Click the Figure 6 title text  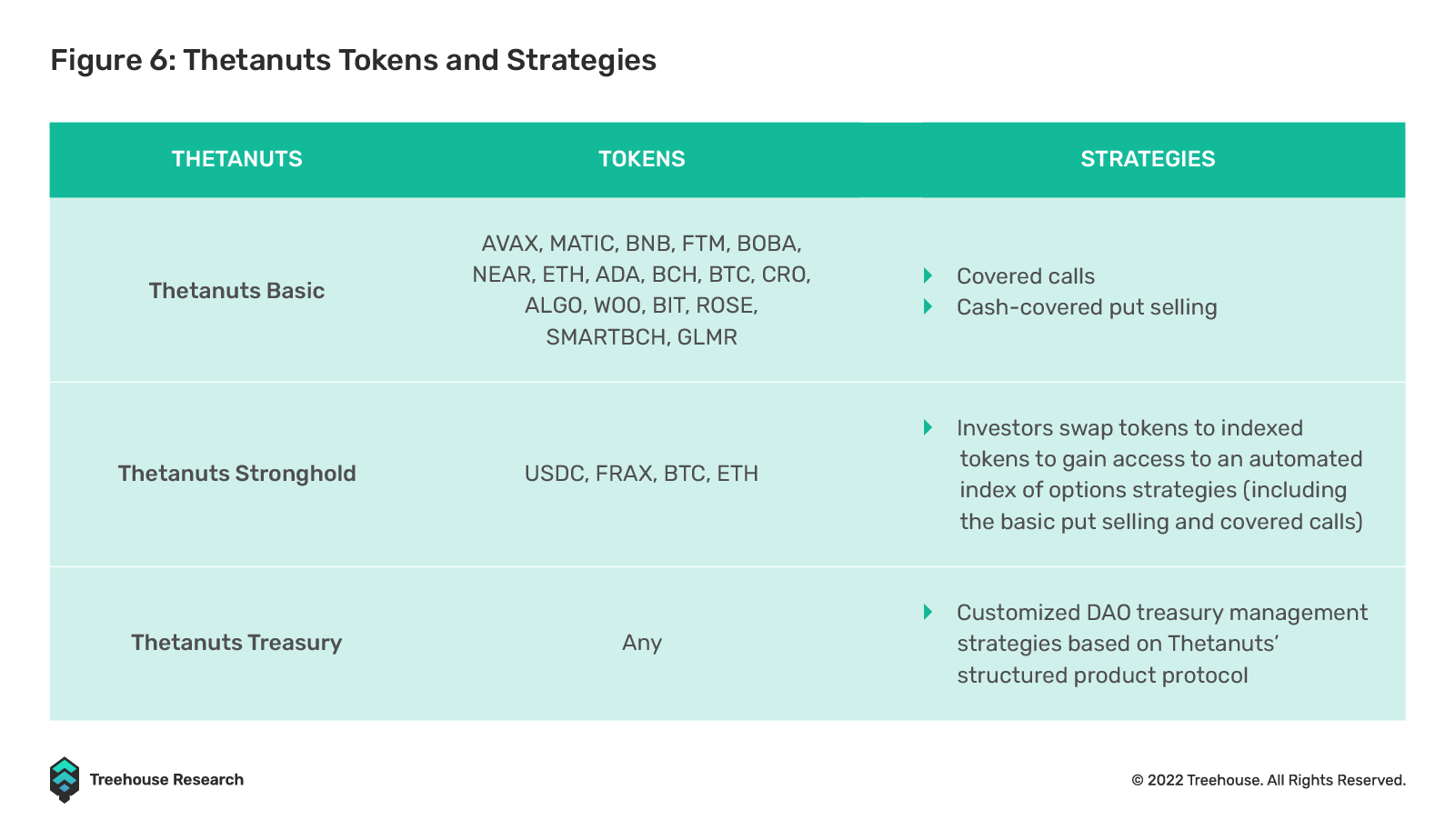click(x=354, y=60)
